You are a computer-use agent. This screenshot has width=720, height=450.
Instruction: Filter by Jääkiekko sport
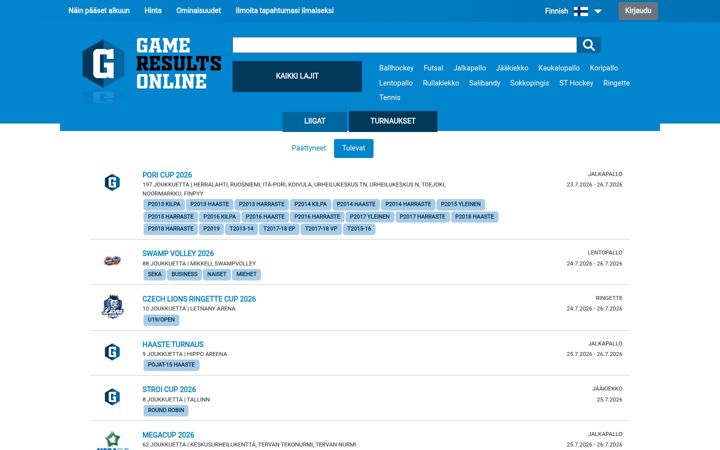512,68
